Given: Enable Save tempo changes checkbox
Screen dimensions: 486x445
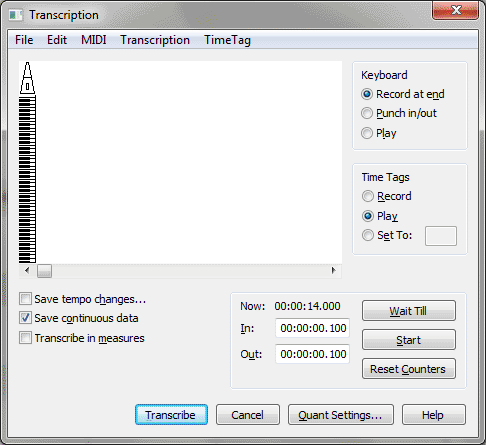Looking at the screenshot, I should [x=26, y=299].
